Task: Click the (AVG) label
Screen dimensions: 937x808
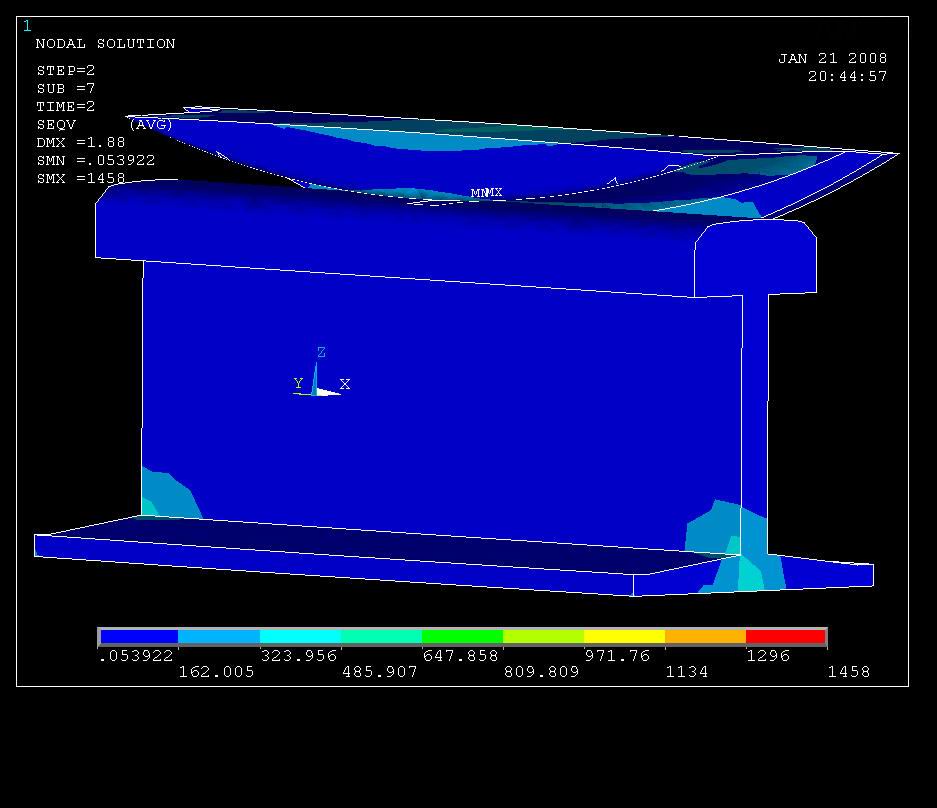Action: click(x=151, y=124)
